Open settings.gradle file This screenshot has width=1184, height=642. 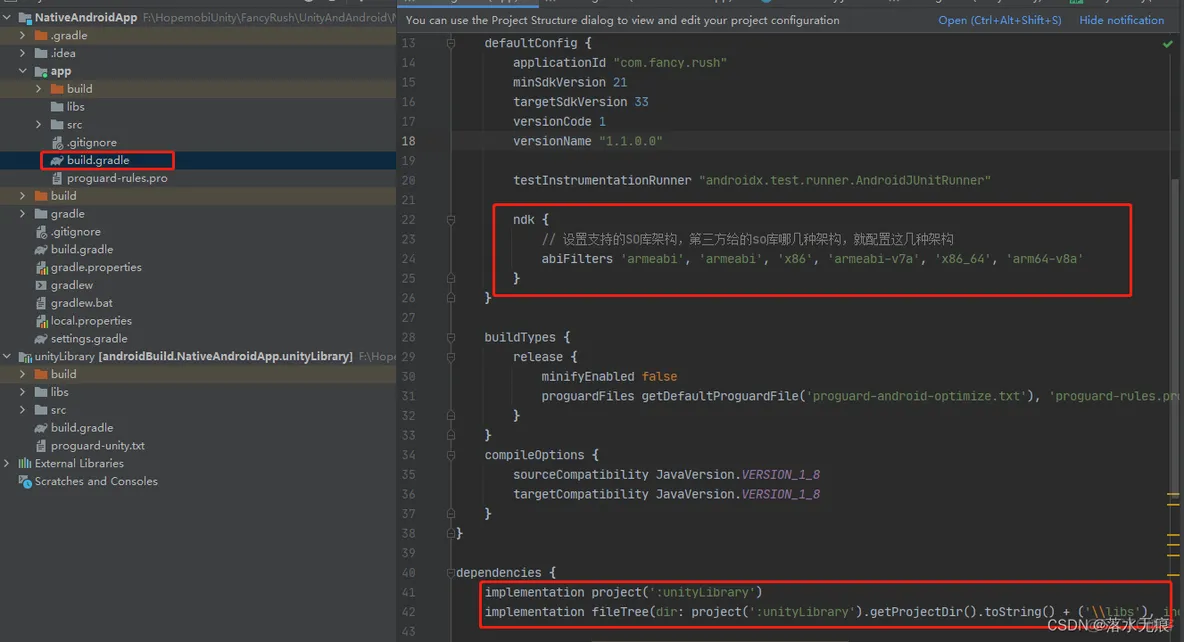tap(89, 338)
